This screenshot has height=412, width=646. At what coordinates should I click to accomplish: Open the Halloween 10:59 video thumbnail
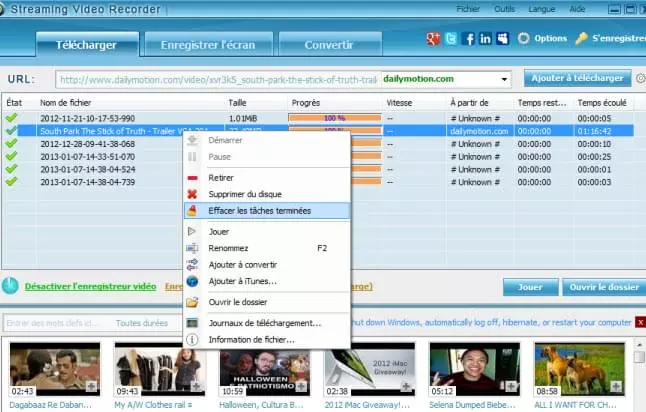[x=265, y=369]
